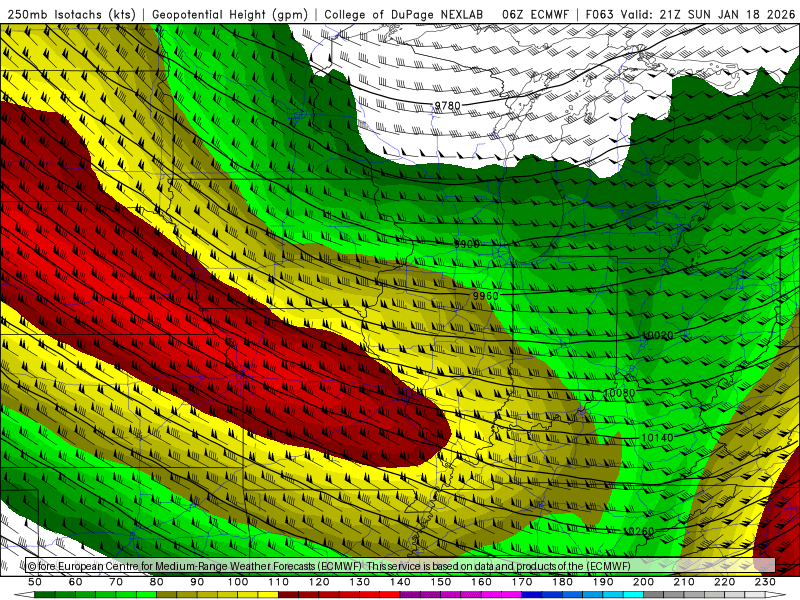
Task: Click the 160 value on color scale
Action: (482, 582)
